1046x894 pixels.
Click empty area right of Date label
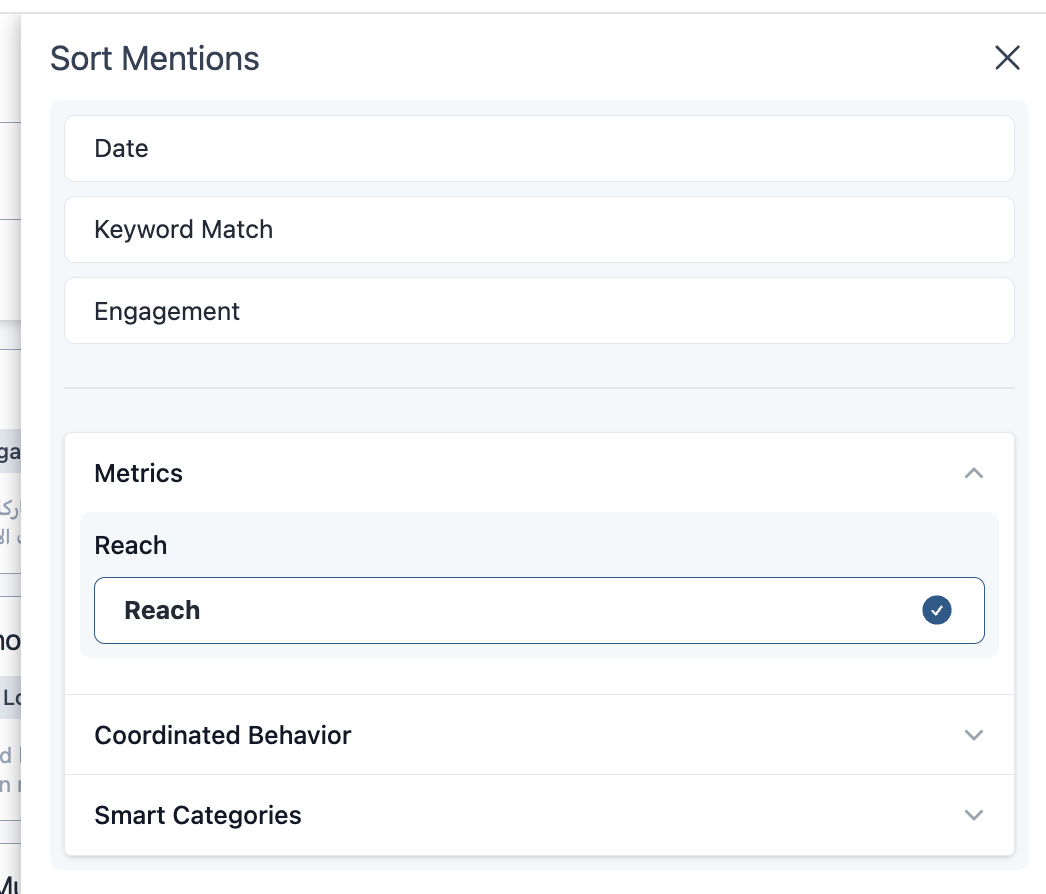point(600,149)
